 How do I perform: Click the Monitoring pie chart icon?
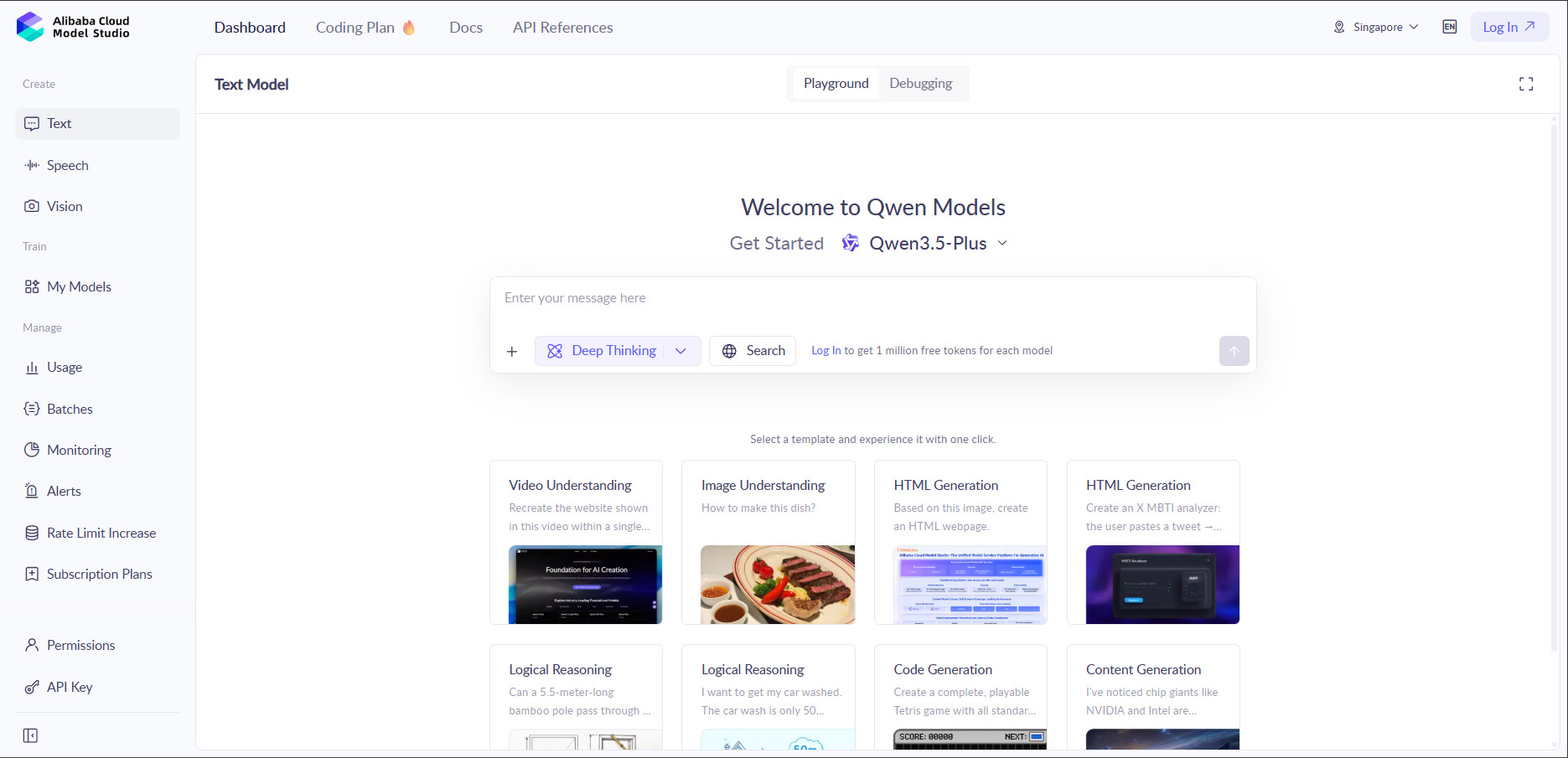pyautogui.click(x=32, y=450)
